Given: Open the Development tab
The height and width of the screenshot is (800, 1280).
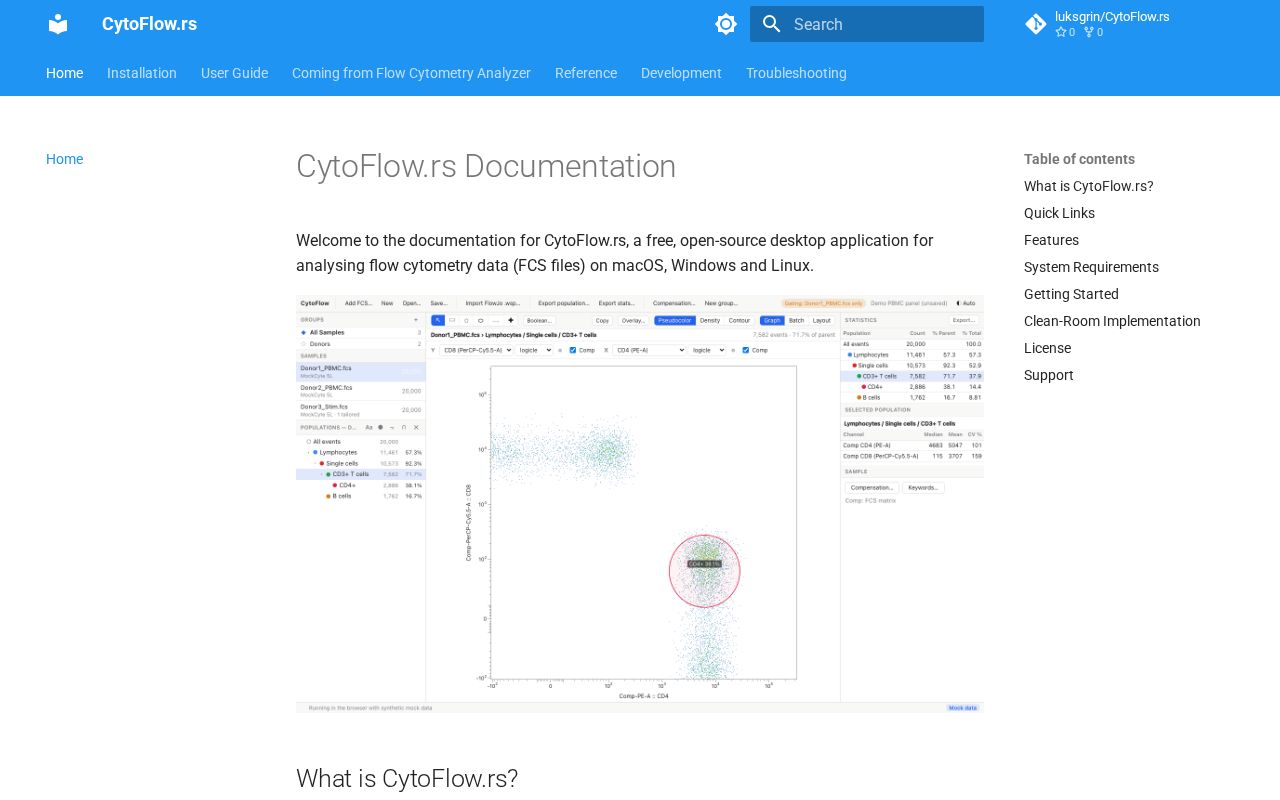Looking at the screenshot, I should 681,73.
